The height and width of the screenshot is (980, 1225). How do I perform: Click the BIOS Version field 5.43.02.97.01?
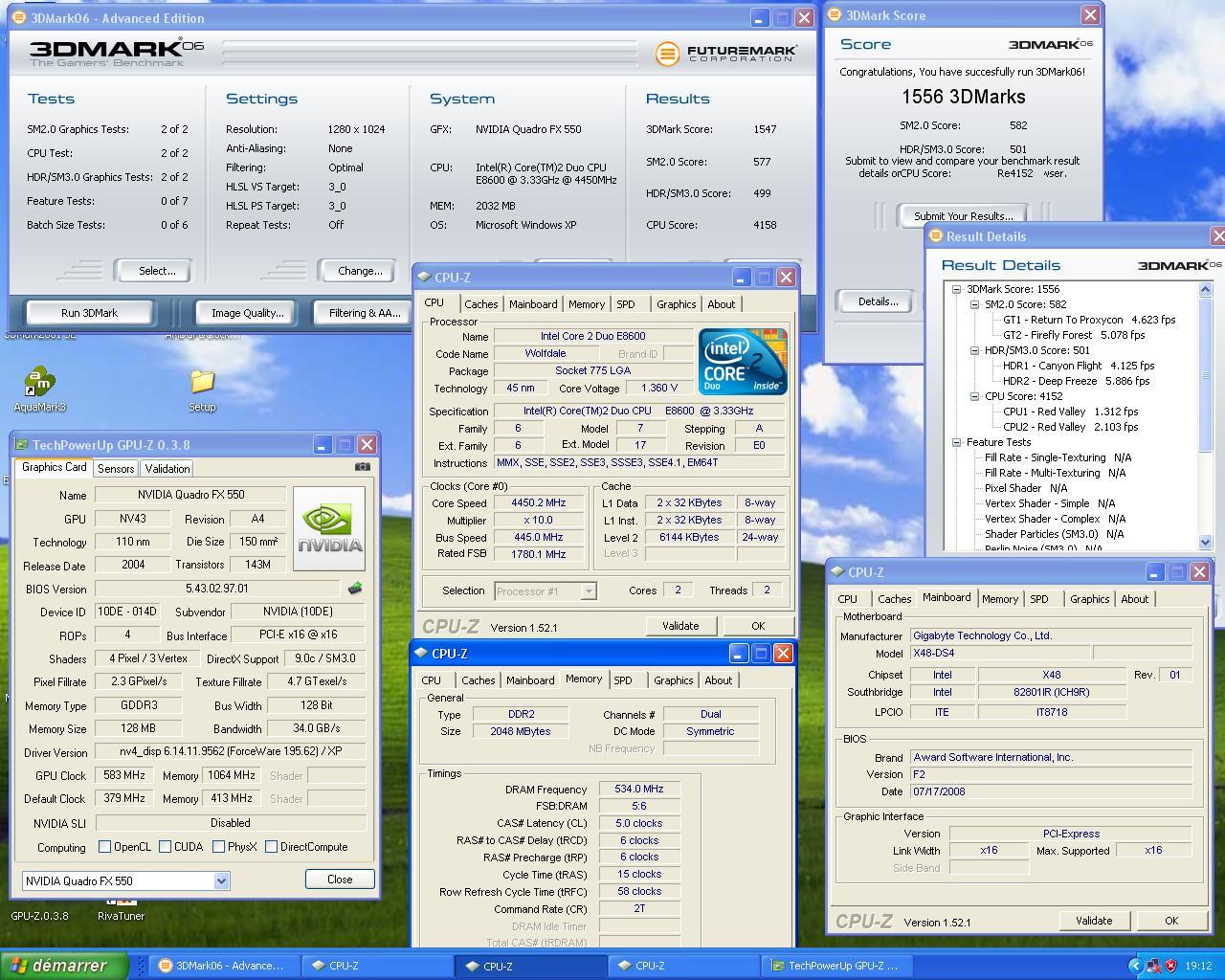pyautogui.click(x=217, y=590)
